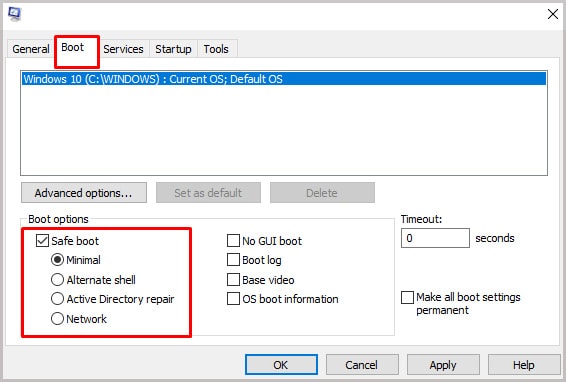566x382 pixels.
Task: Check OS boot information
Action: click(x=233, y=299)
